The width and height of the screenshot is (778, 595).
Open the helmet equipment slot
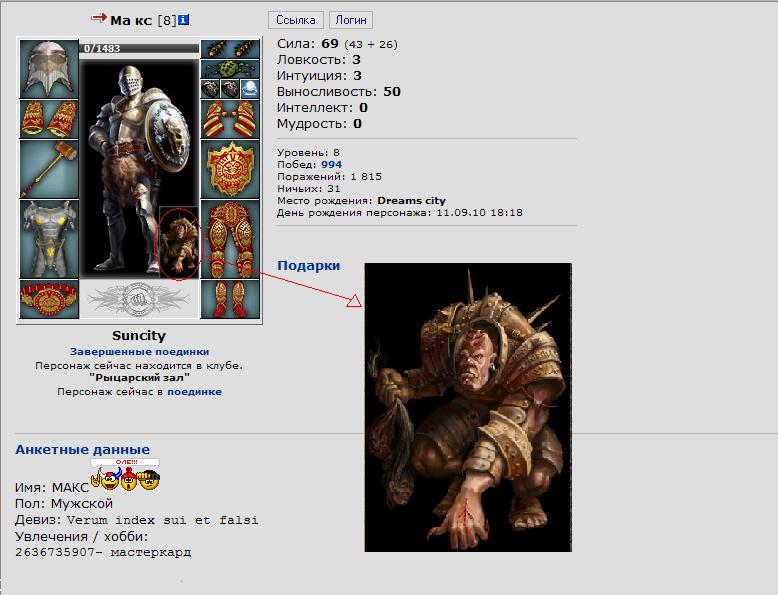[49, 69]
